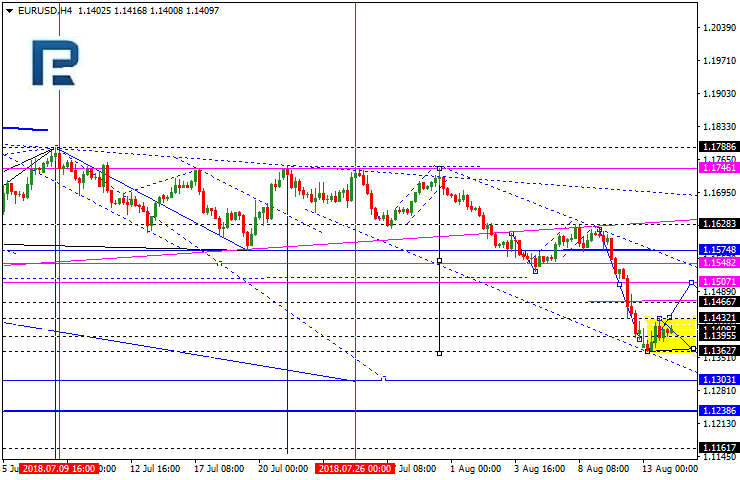Click the 3 Aug 16:00 time axis label
Screen dimensions: 740x480
[539, 469]
